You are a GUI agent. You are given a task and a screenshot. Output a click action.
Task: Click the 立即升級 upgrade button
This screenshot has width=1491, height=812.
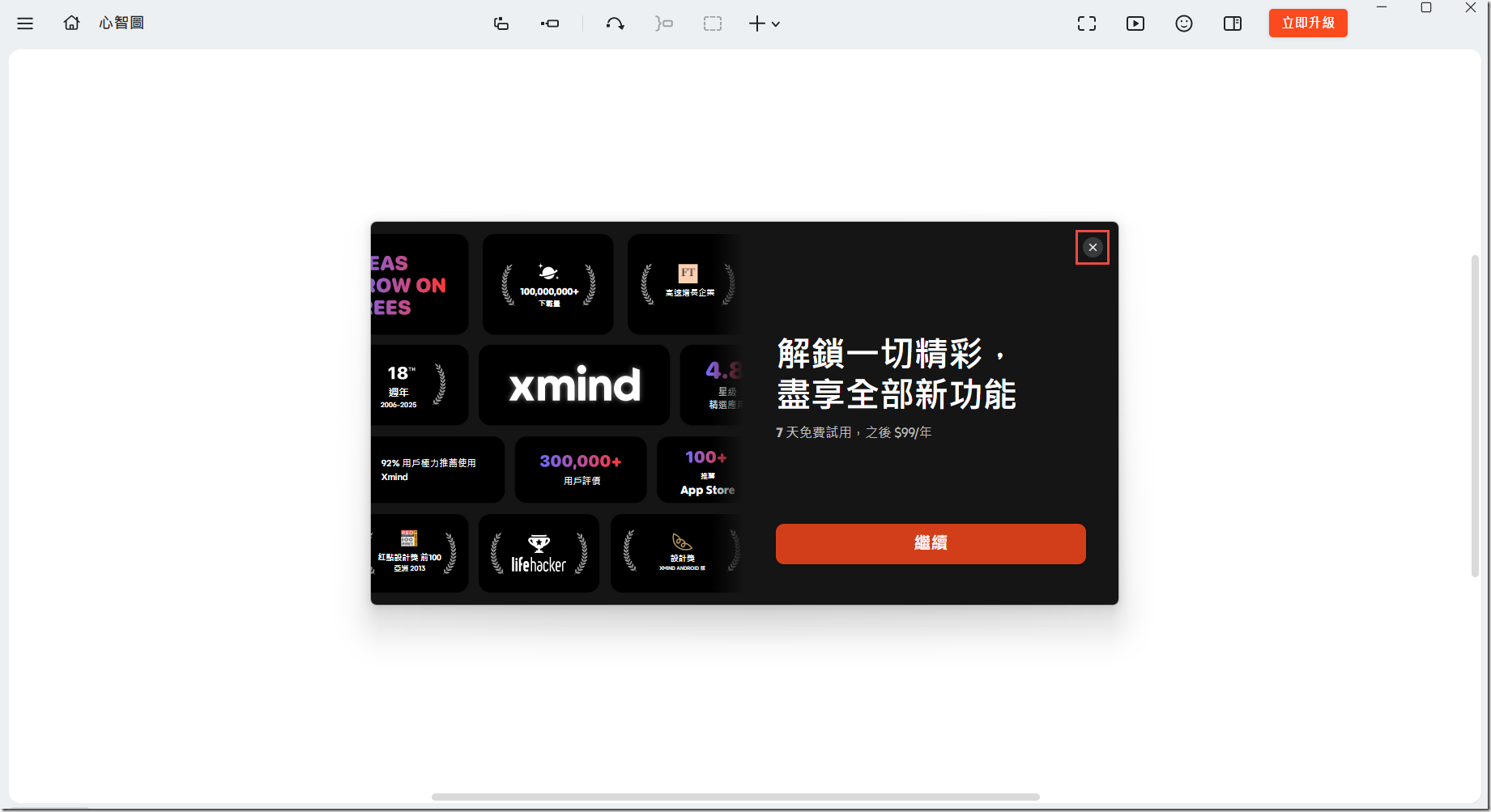pos(1308,23)
